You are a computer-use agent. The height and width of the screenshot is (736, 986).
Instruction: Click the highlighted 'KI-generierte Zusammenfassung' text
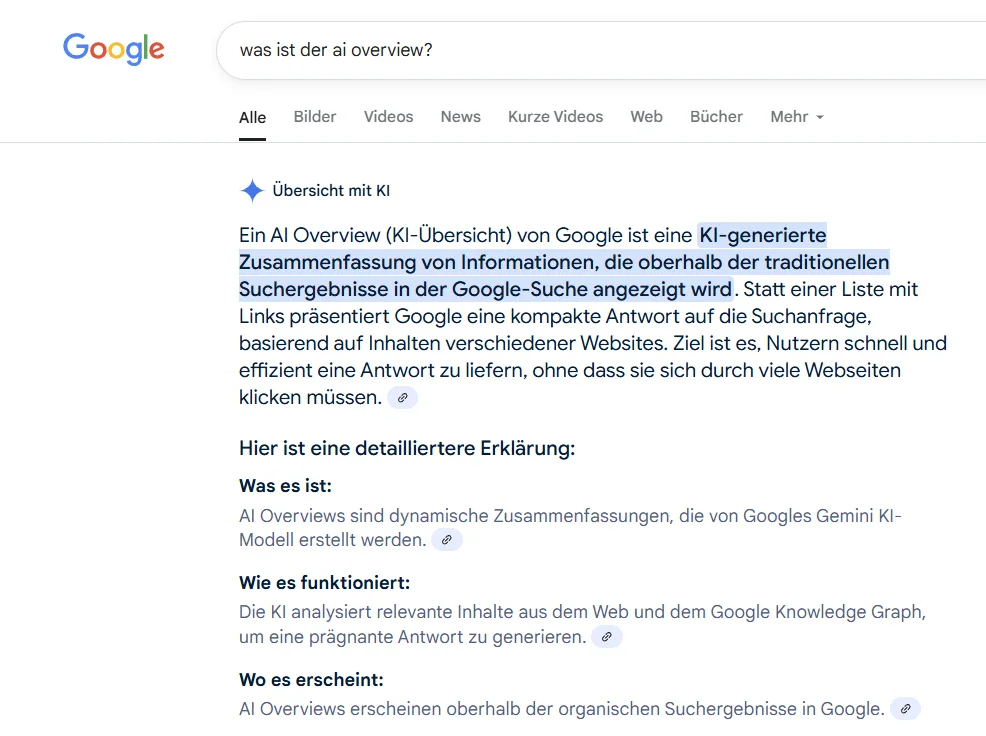click(x=563, y=263)
